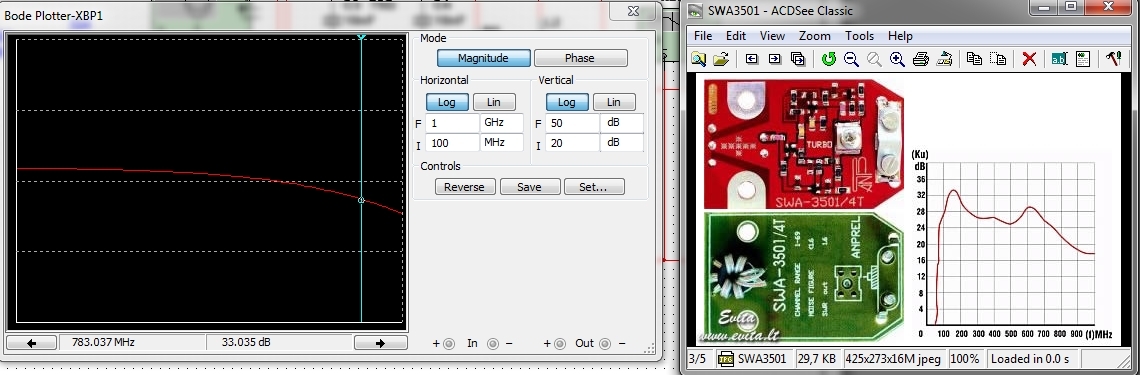The width and height of the screenshot is (1140, 375).
Task: Zoom in with the plus magnifier icon
Action: point(896,60)
